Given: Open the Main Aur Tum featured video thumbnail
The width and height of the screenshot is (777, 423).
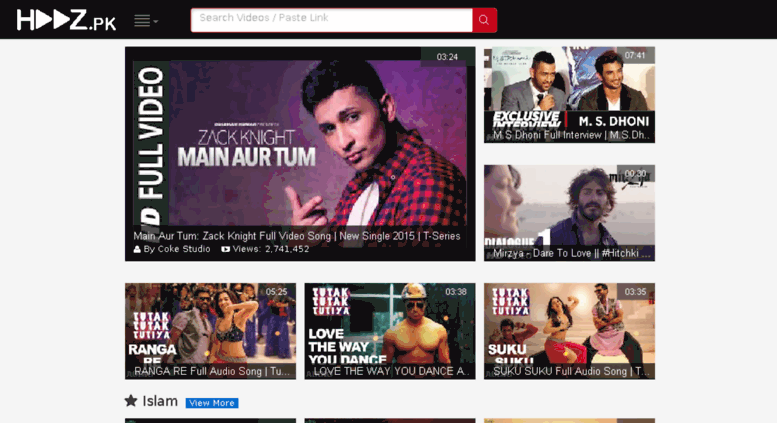Looking at the screenshot, I should [300, 154].
